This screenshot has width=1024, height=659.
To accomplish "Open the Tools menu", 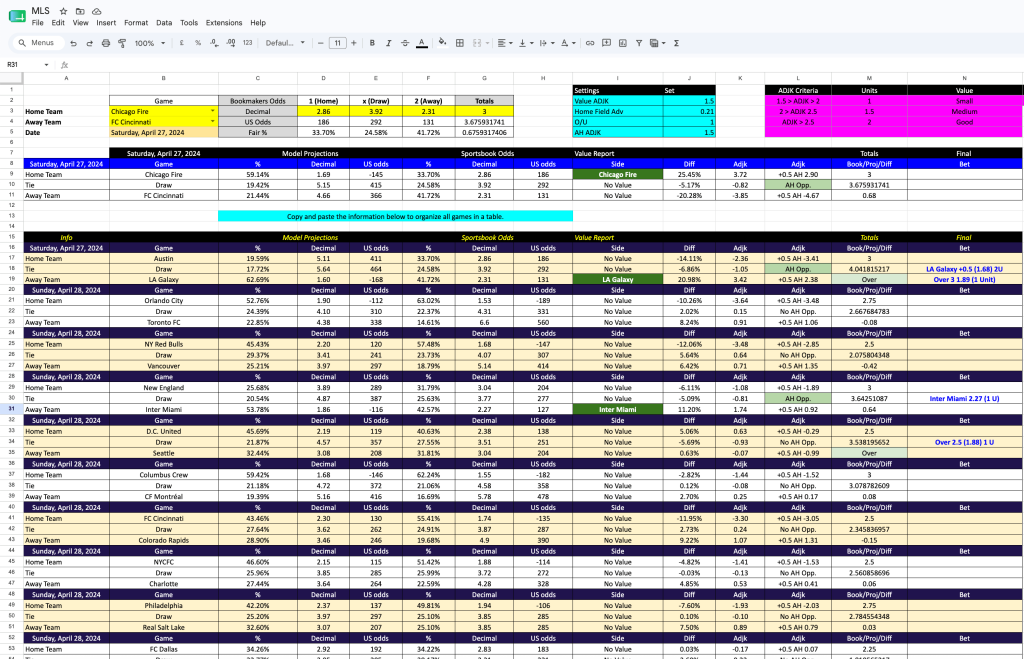I will coord(189,23).
